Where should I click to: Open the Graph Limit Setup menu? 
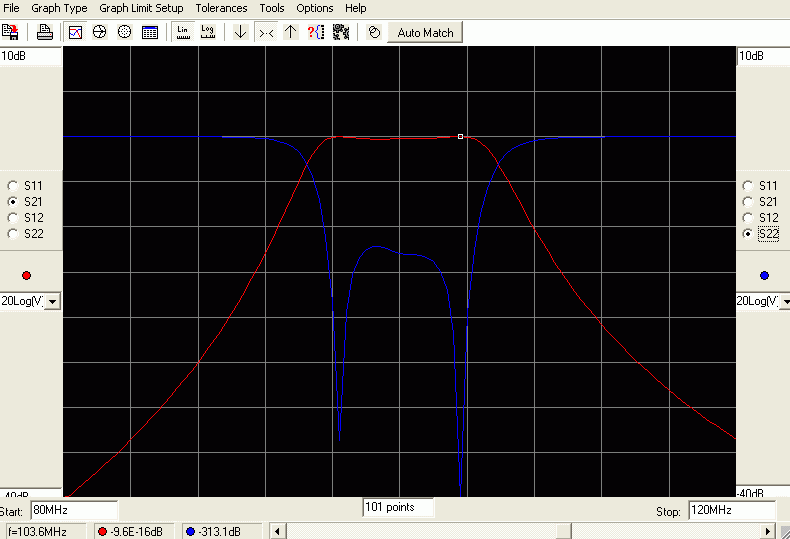click(141, 8)
